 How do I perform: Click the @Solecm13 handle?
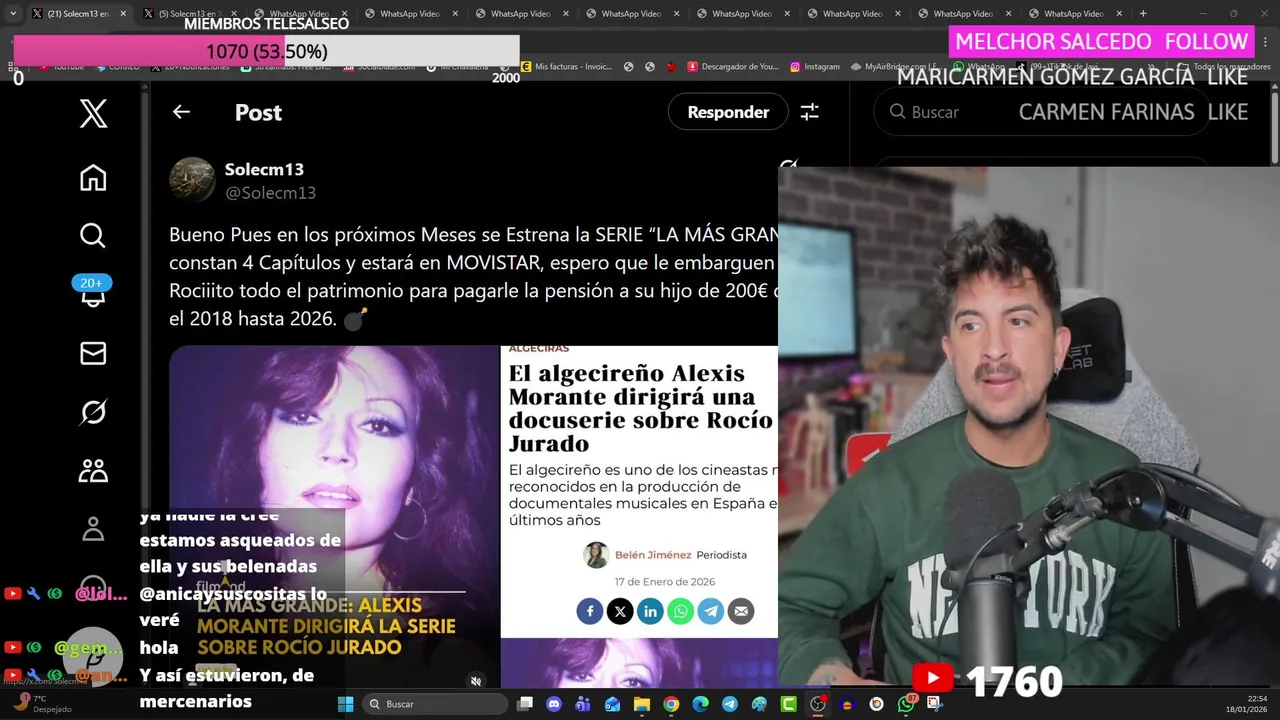click(270, 193)
